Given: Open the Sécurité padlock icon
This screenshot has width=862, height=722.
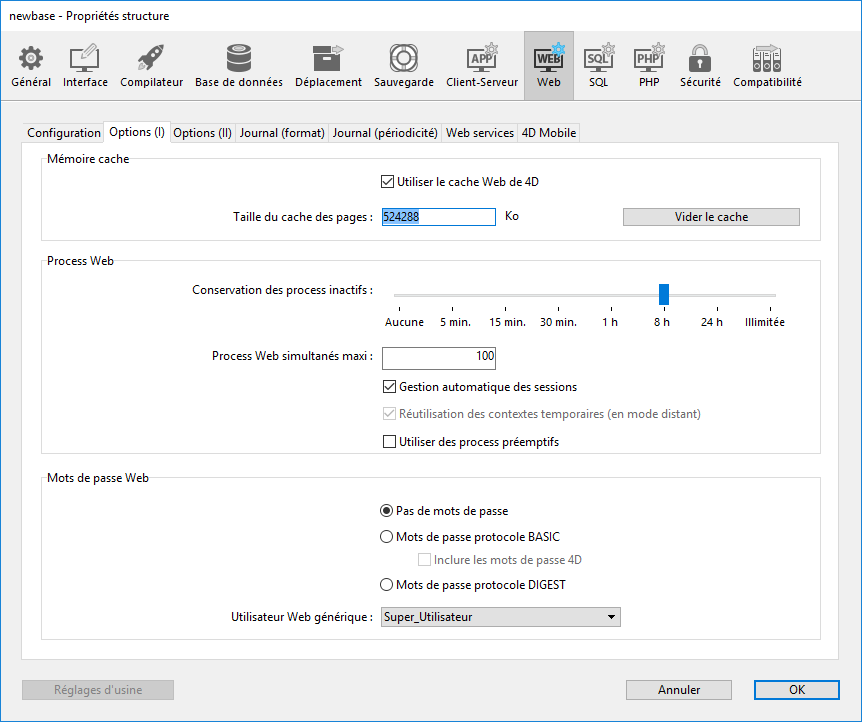Looking at the screenshot, I should 700,59.
